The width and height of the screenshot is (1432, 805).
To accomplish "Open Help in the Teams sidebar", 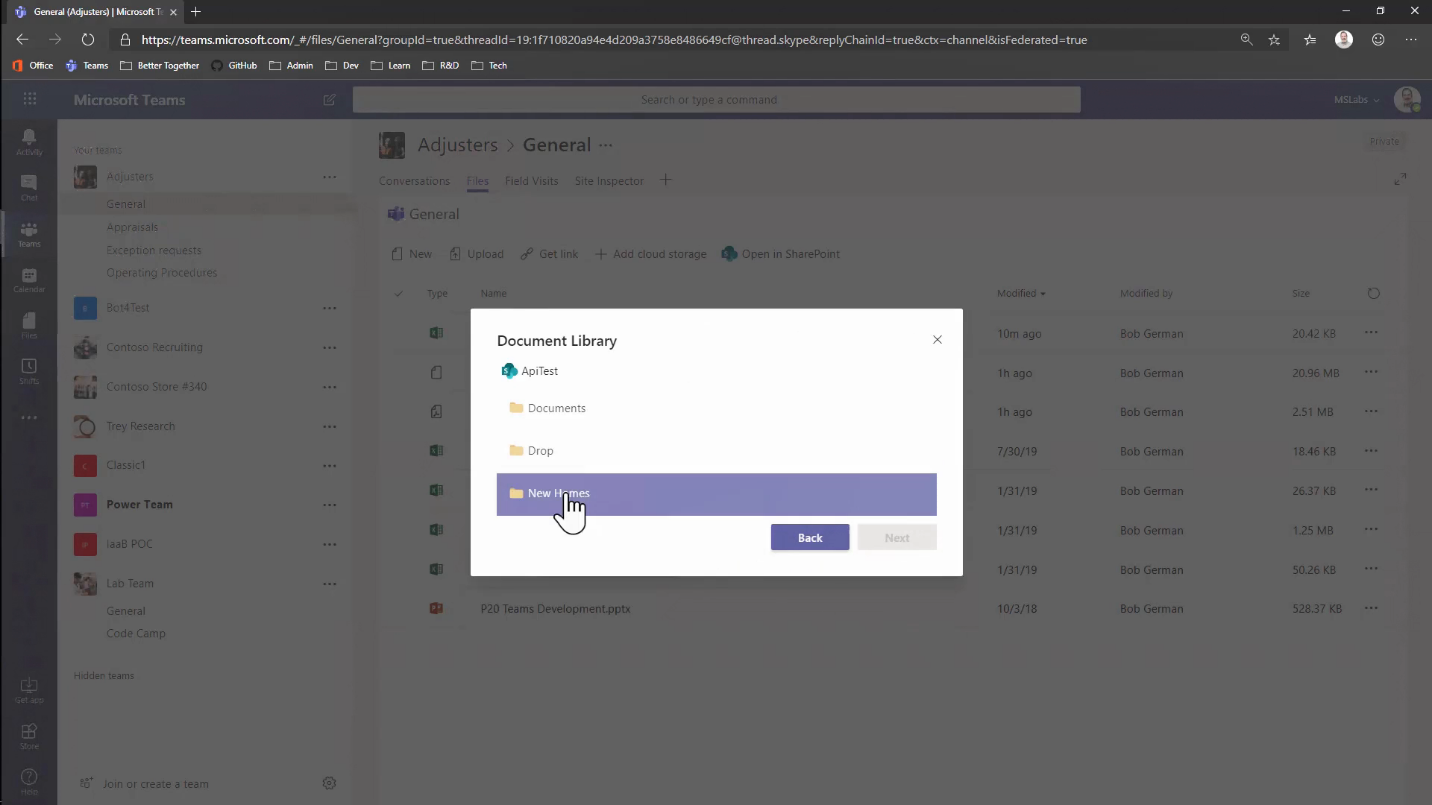I will point(29,782).
